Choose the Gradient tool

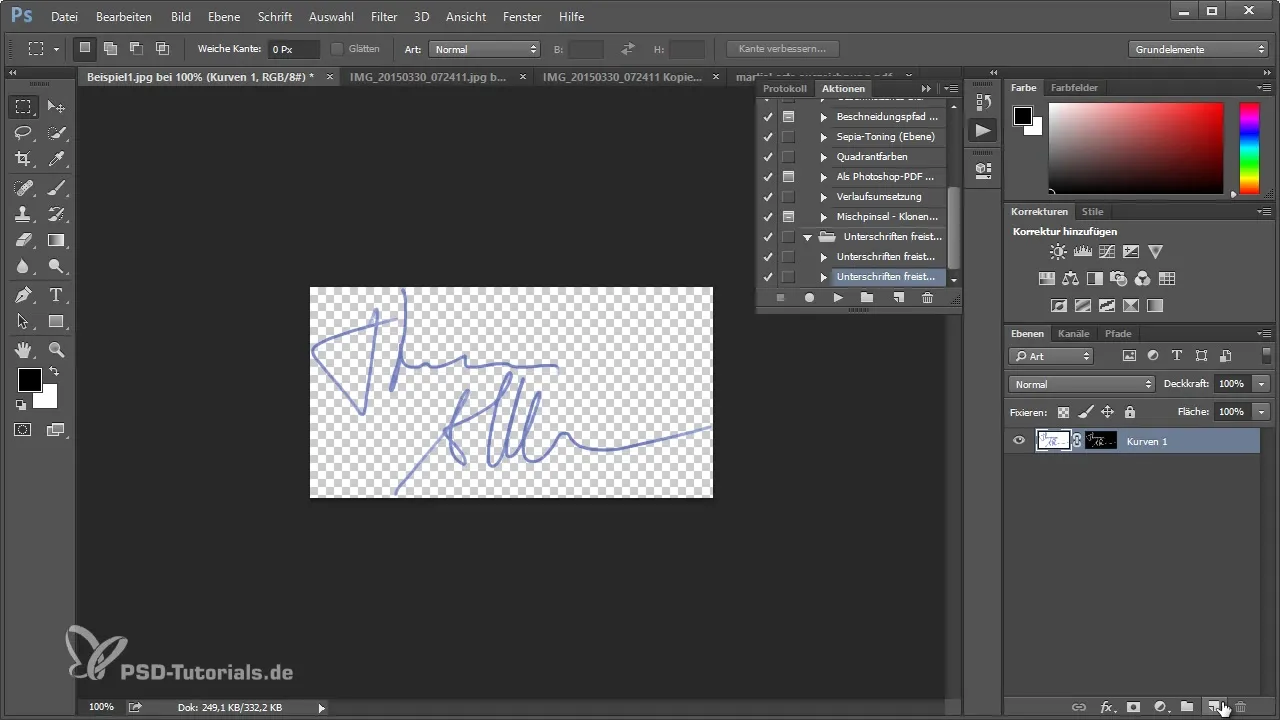point(56,240)
